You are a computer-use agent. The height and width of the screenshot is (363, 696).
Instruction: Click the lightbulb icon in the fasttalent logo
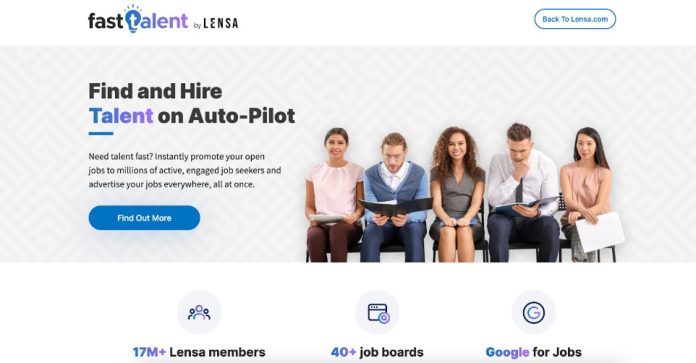(x=132, y=19)
